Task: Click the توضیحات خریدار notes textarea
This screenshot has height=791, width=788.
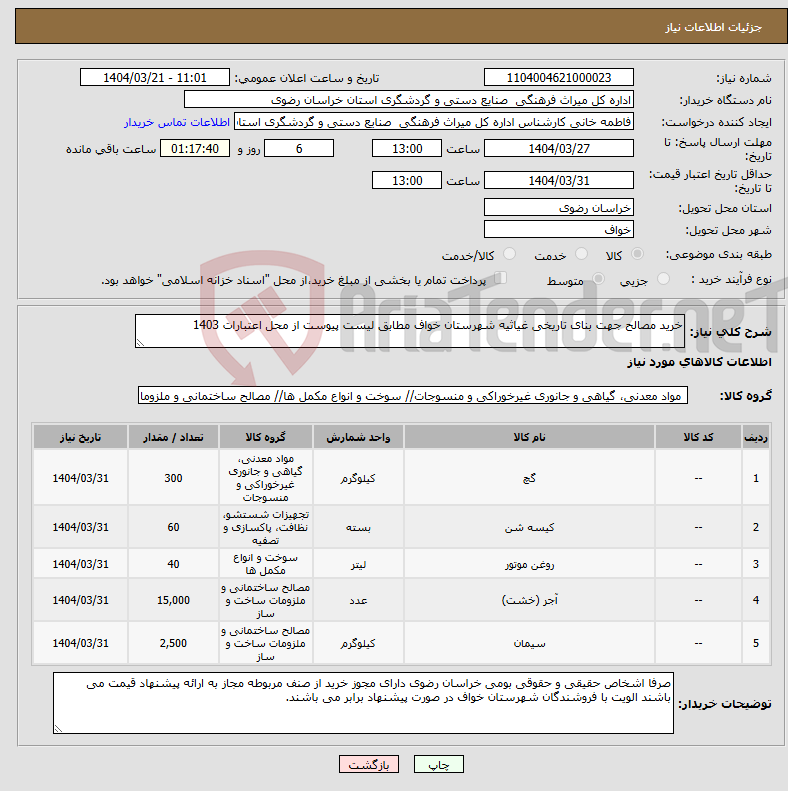Action: [x=363, y=703]
